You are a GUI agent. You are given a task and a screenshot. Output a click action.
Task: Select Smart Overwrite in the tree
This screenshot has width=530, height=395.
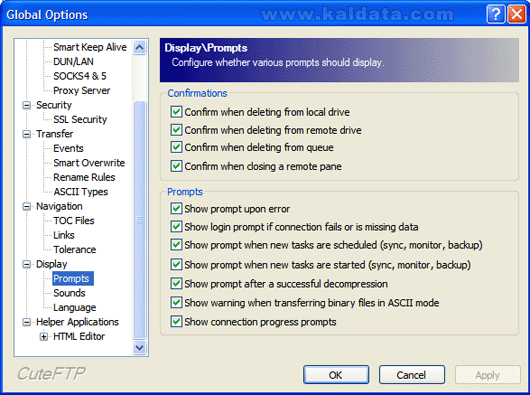pyautogui.click(x=89, y=163)
